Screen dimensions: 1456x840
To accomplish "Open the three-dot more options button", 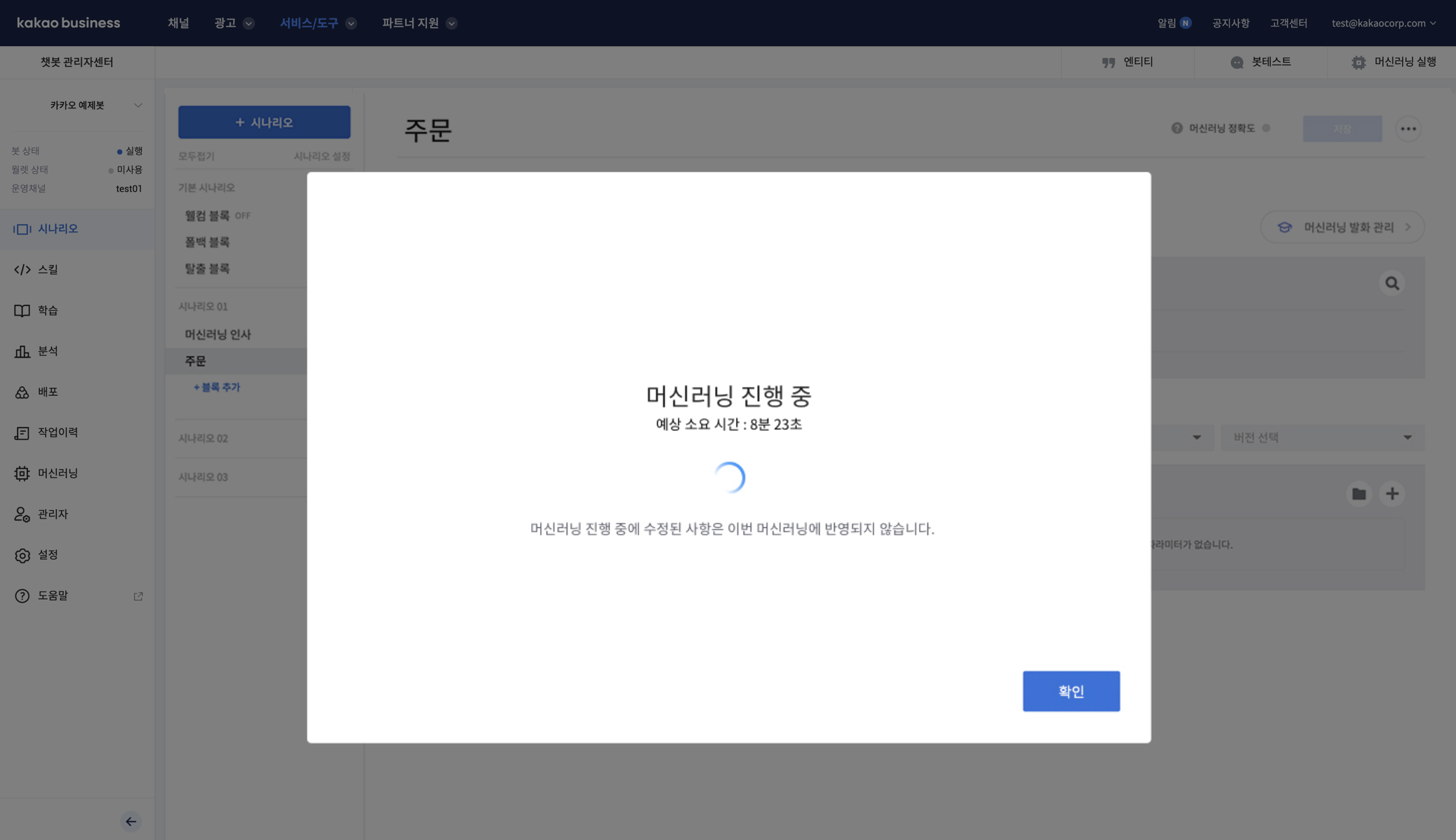I will pos(1408,129).
